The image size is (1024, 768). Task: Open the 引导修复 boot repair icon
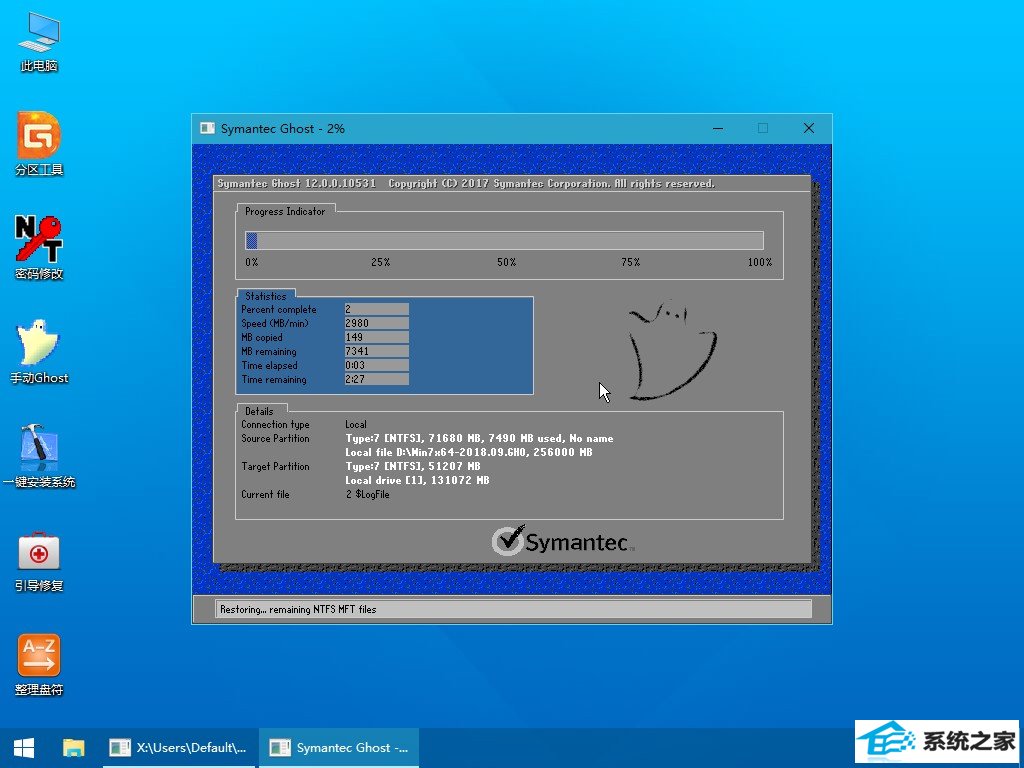point(39,558)
